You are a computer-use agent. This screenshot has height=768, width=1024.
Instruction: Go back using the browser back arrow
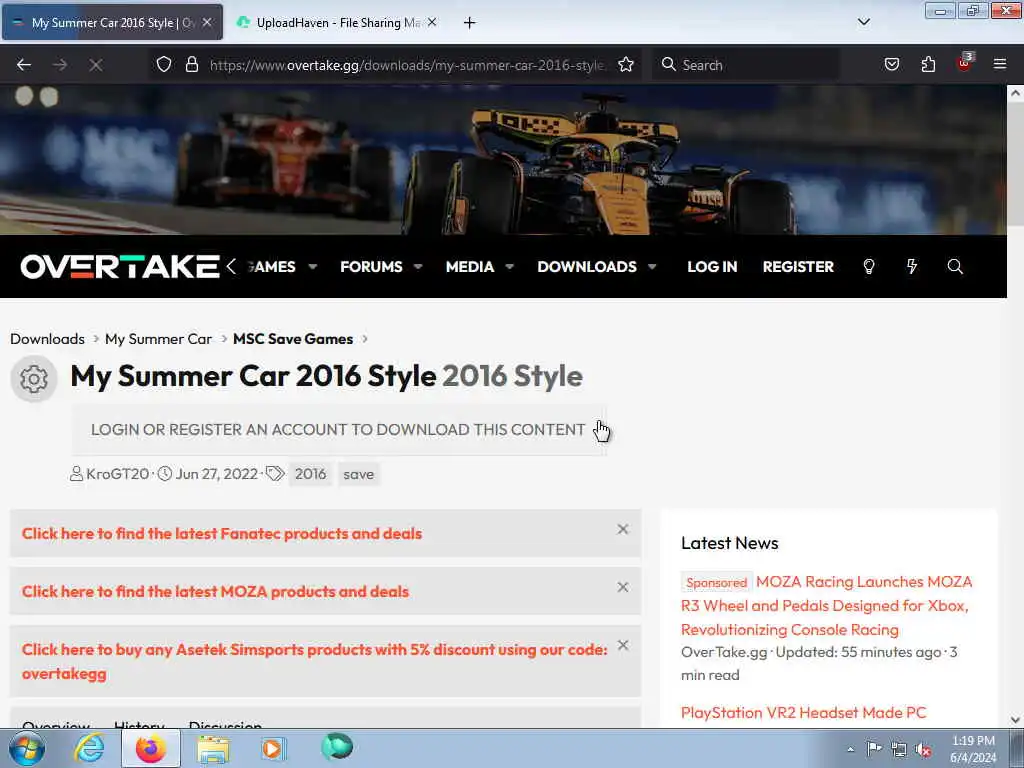[x=24, y=65]
